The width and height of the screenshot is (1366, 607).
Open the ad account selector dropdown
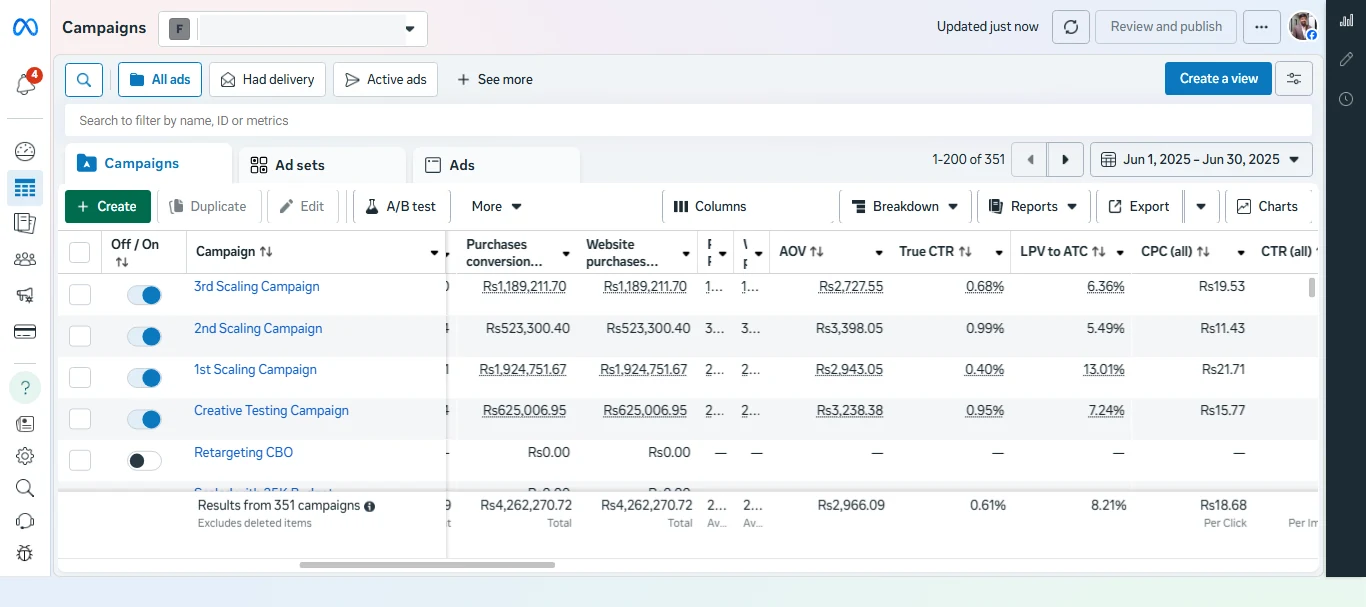pyautogui.click(x=293, y=29)
